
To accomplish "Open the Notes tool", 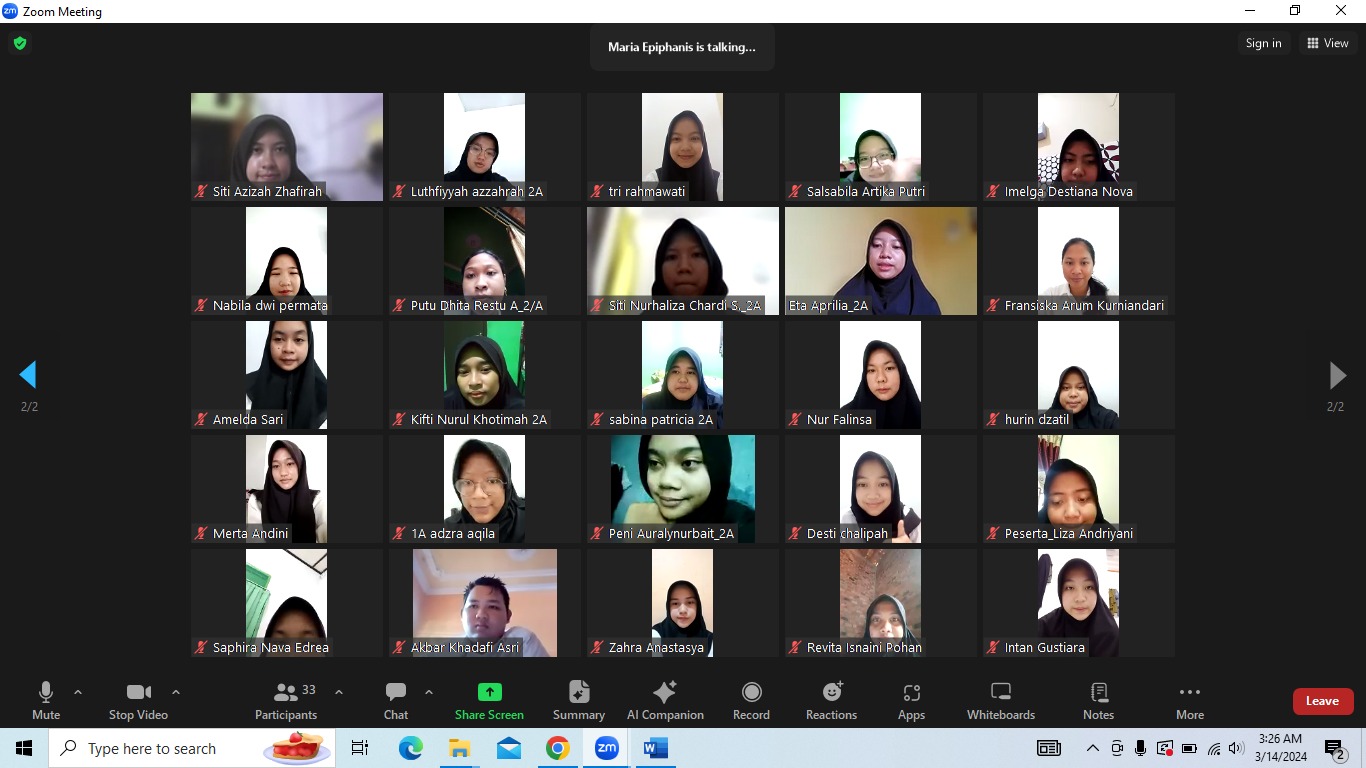I will coord(1098,700).
